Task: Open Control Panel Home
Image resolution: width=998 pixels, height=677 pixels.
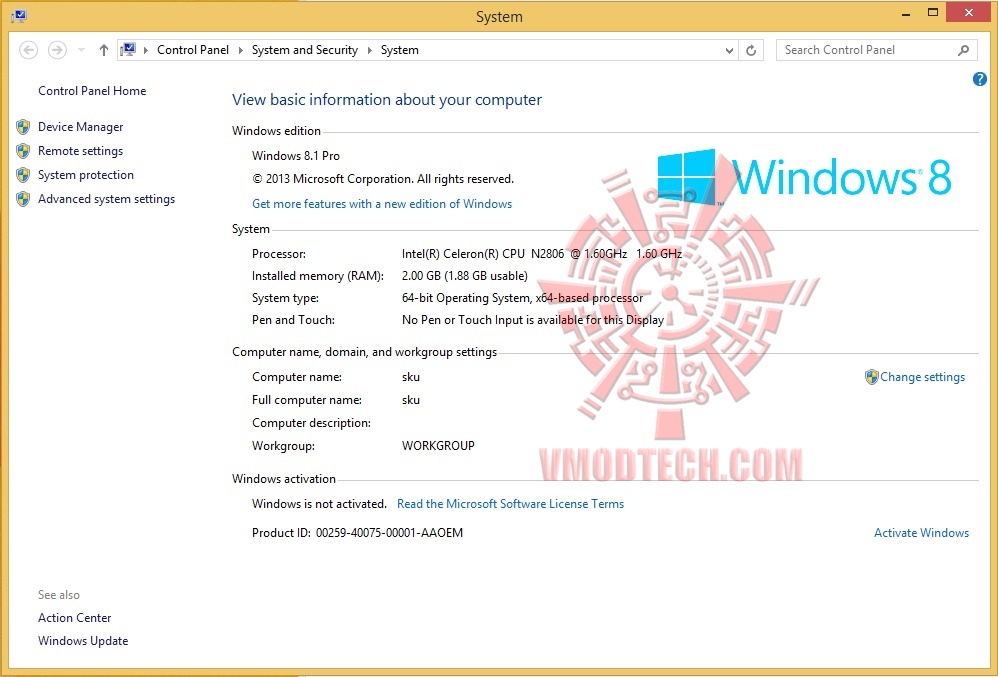Action: click(92, 91)
